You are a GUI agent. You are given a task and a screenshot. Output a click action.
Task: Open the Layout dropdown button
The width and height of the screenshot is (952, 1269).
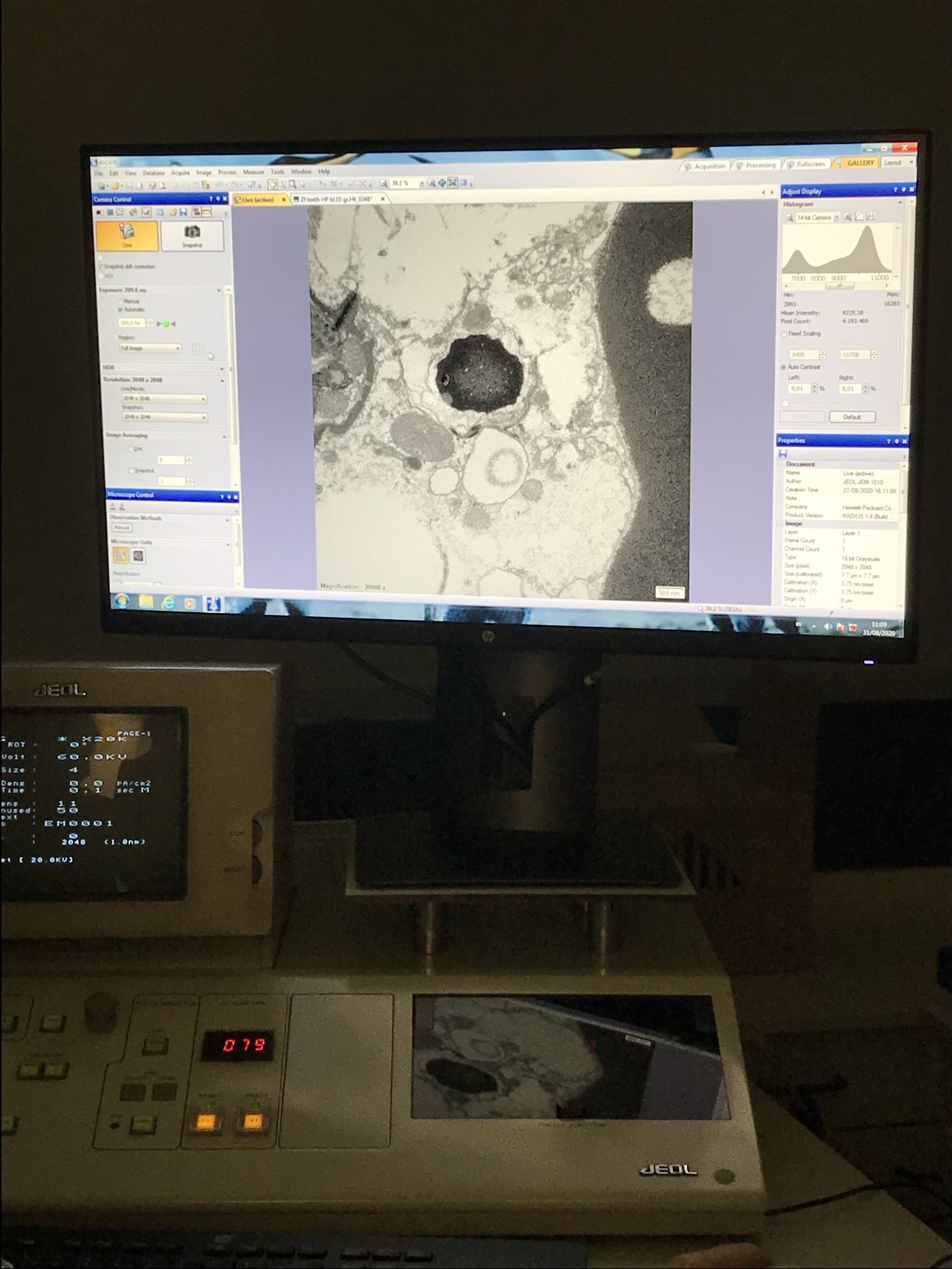(x=898, y=162)
